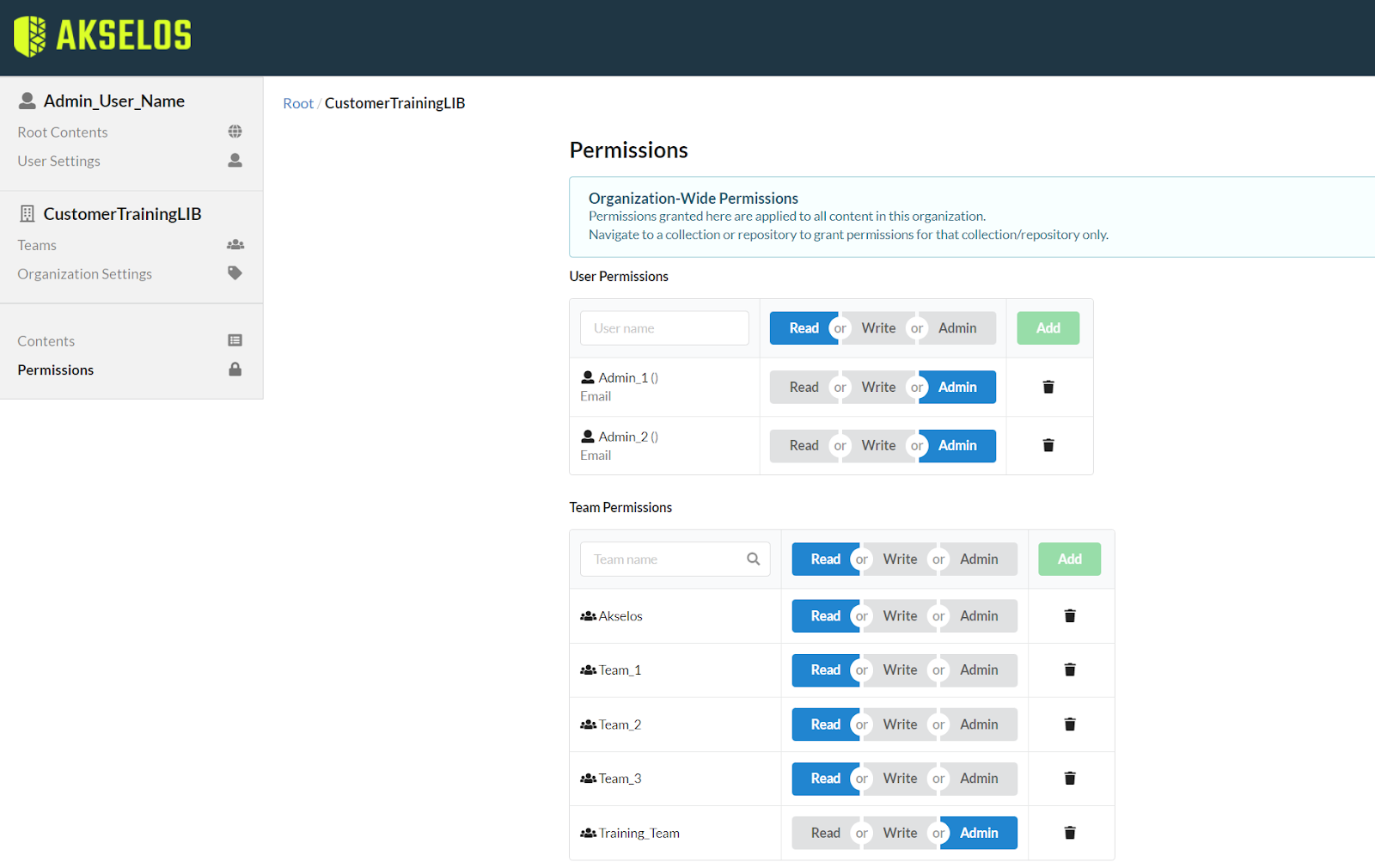Click the Root breadcrumb link
This screenshot has width=1375, height=868.
point(298,102)
